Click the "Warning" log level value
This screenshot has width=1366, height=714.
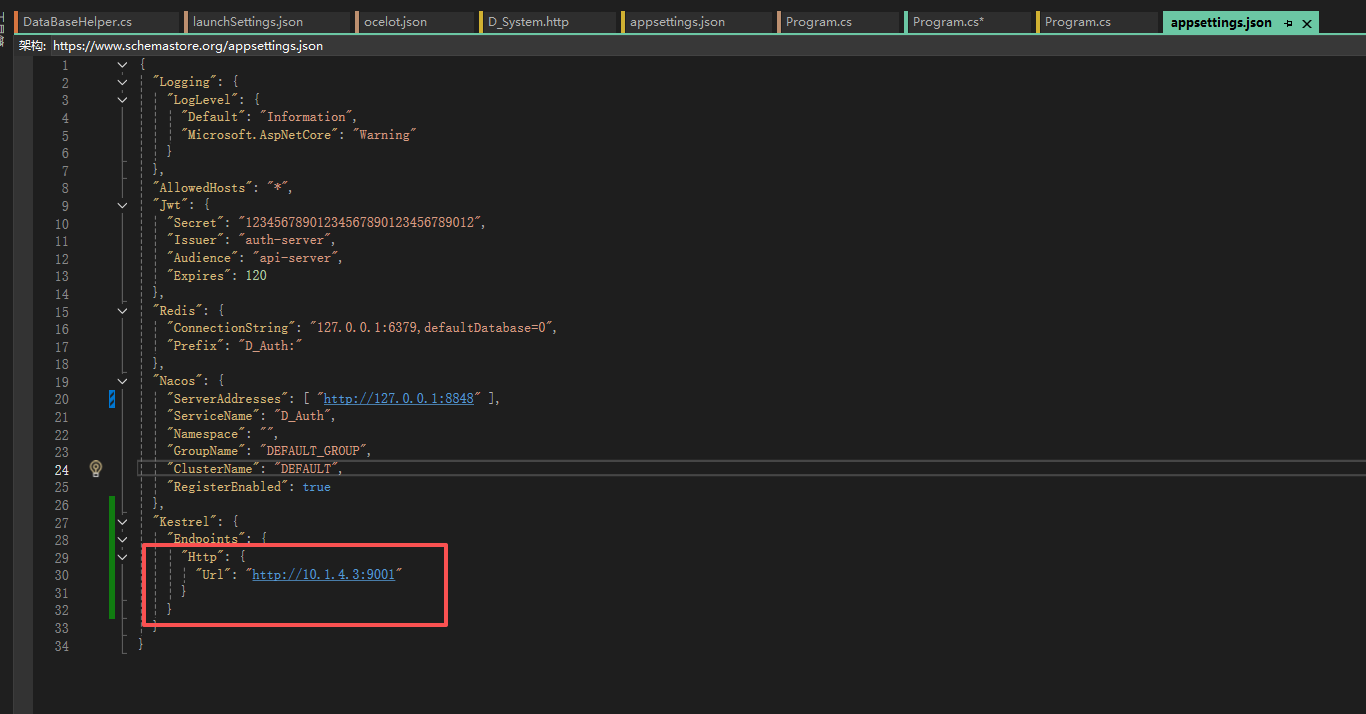point(386,135)
